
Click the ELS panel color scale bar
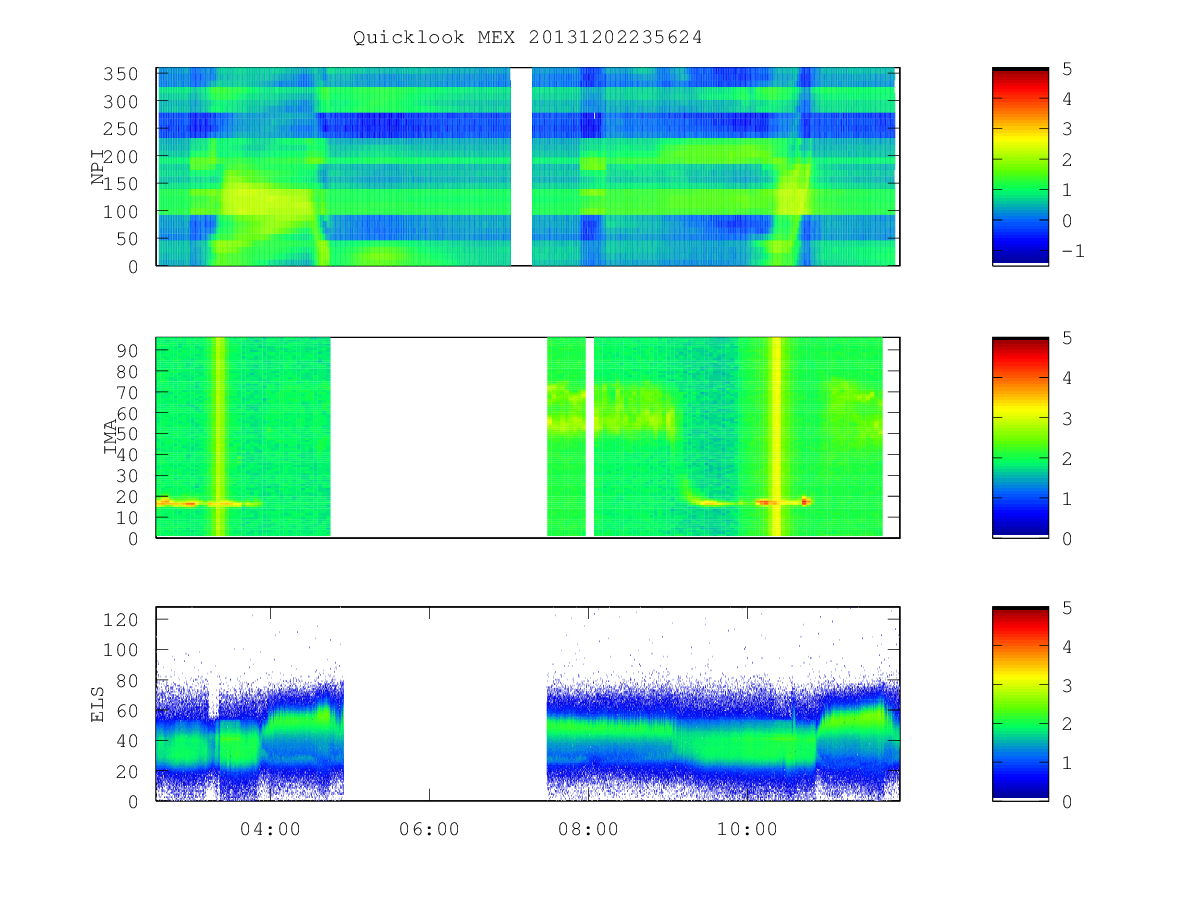[x=1020, y=704]
